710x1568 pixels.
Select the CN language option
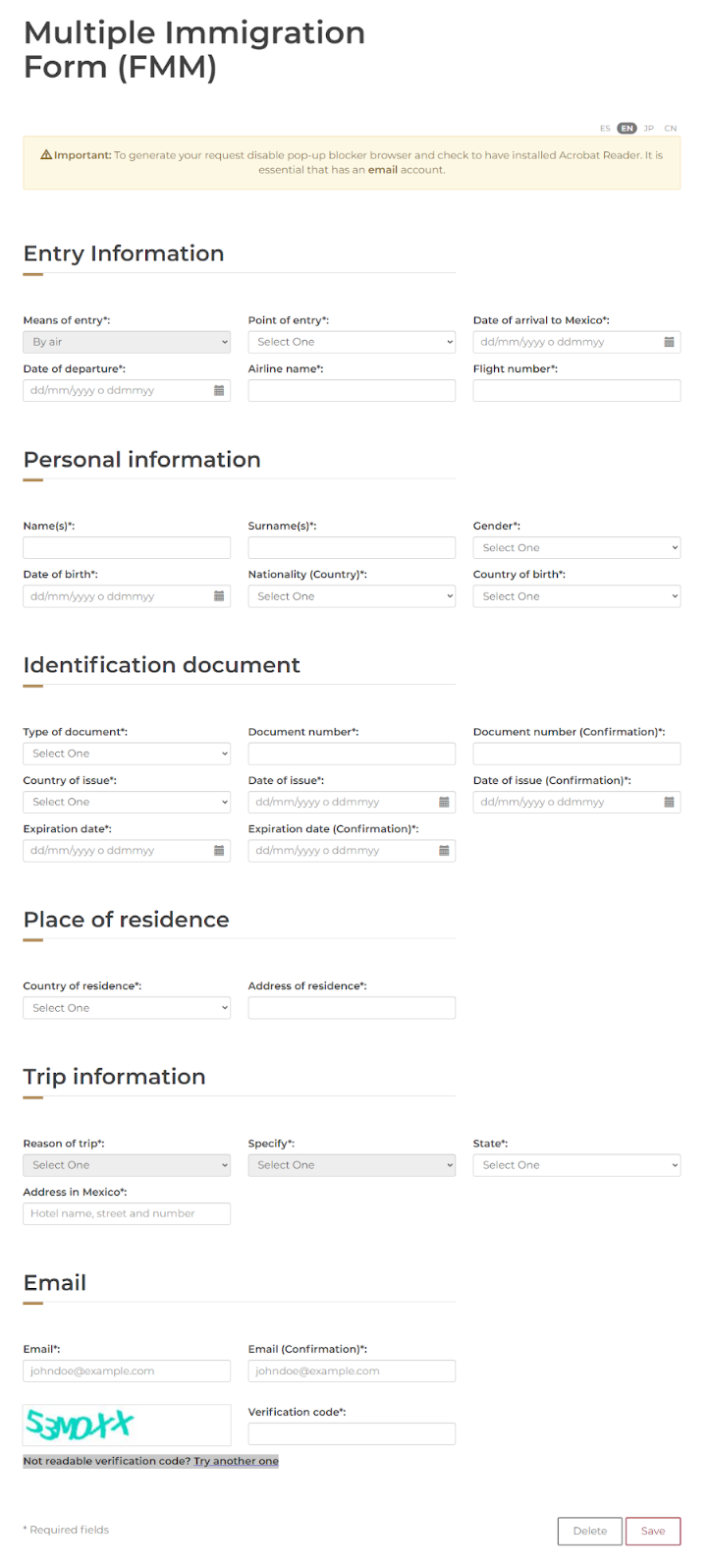click(x=671, y=129)
